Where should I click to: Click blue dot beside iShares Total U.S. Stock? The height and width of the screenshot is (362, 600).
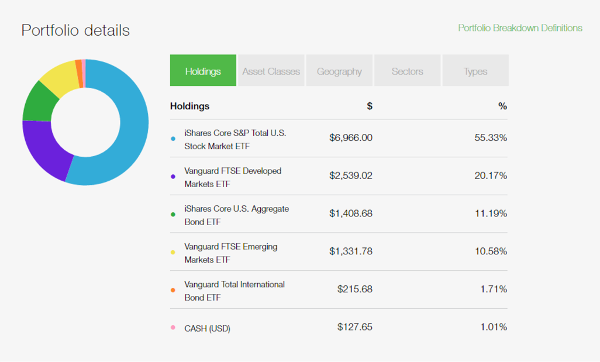click(173, 139)
